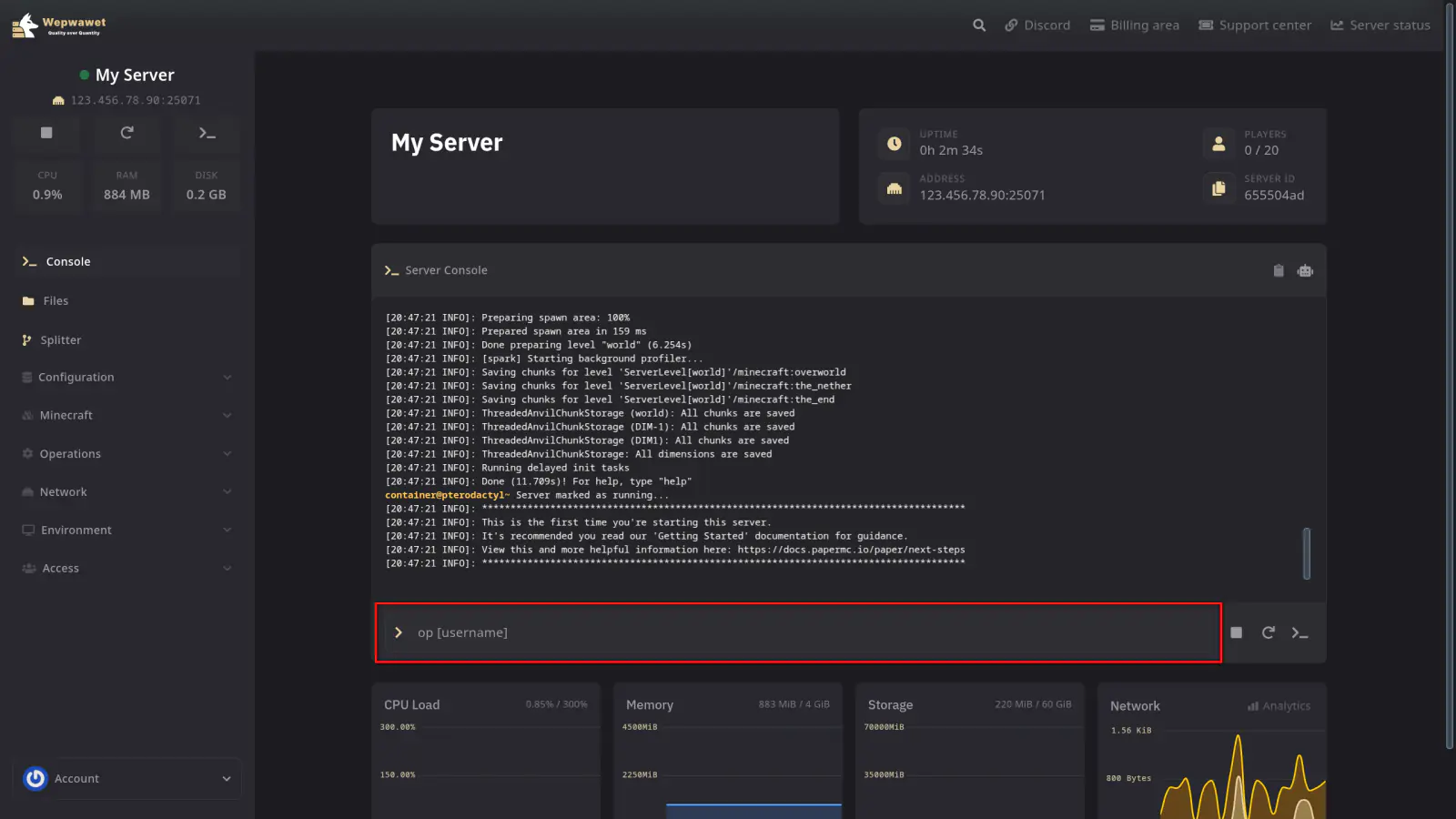The height and width of the screenshot is (819, 1456).
Task: Click the trash icon in Server Console header
Action: (x=1278, y=270)
